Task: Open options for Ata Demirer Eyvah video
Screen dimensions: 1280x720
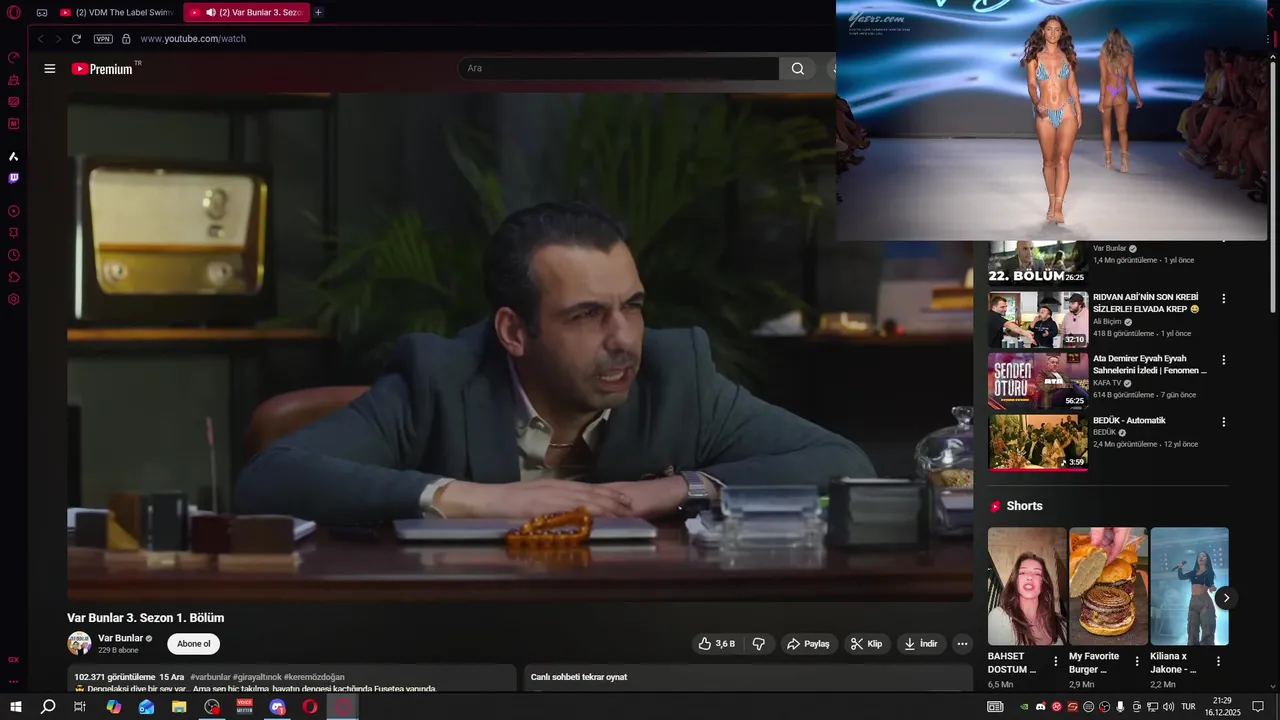Action: [x=1223, y=360]
